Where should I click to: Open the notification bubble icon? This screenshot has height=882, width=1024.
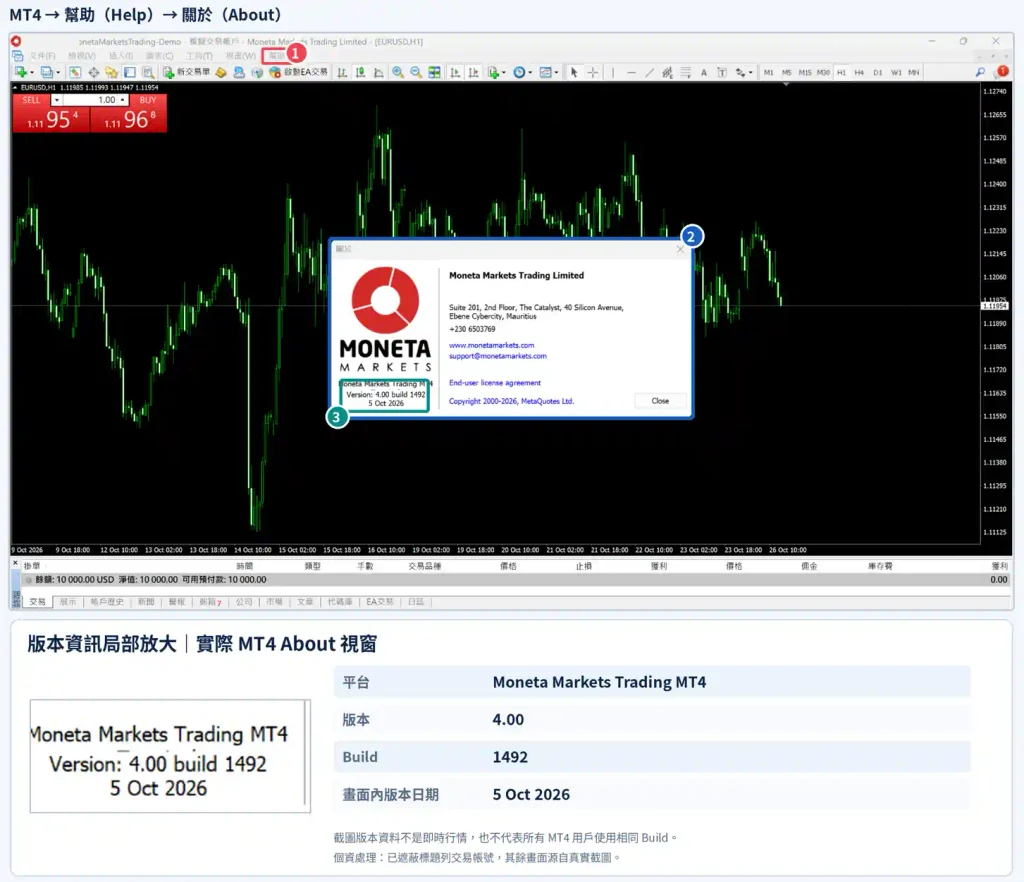[x=1001, y=72]
